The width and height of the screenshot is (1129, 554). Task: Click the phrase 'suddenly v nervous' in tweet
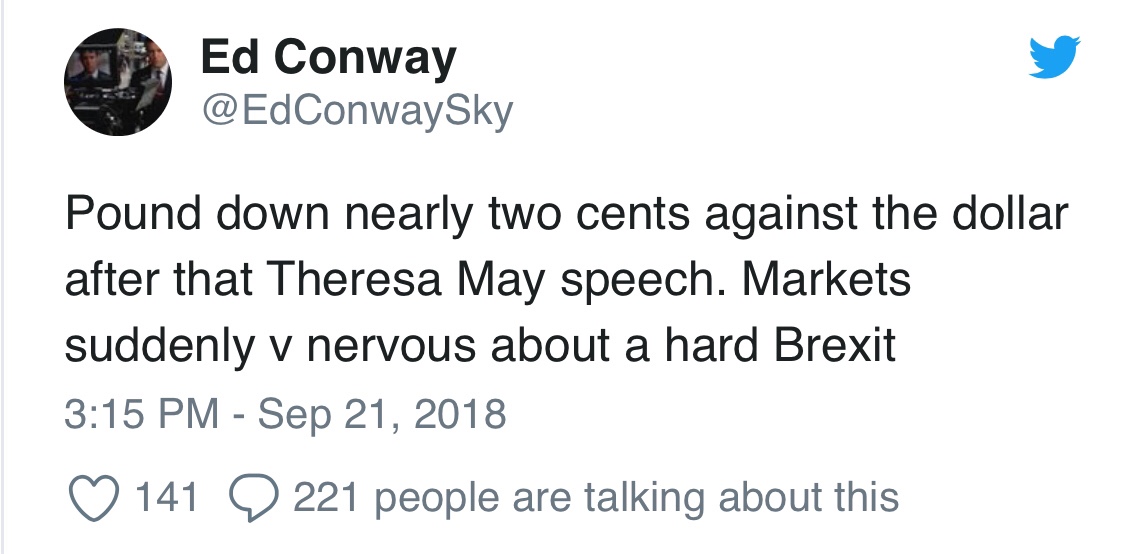[x=270, y=345]
